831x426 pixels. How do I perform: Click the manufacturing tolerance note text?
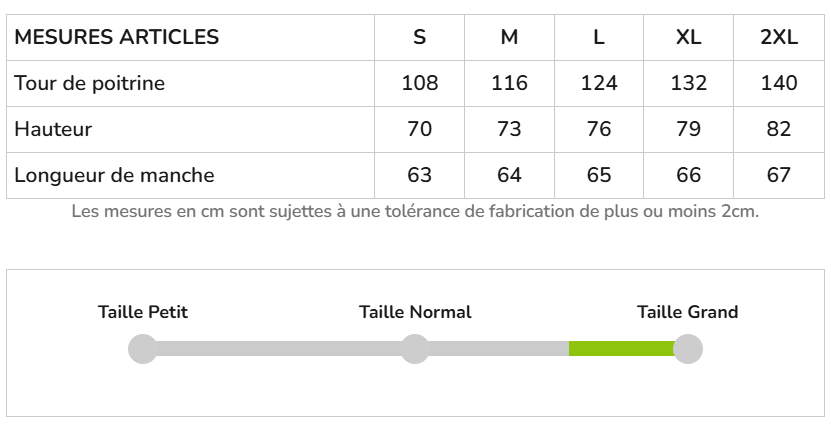tap(415, 212)
